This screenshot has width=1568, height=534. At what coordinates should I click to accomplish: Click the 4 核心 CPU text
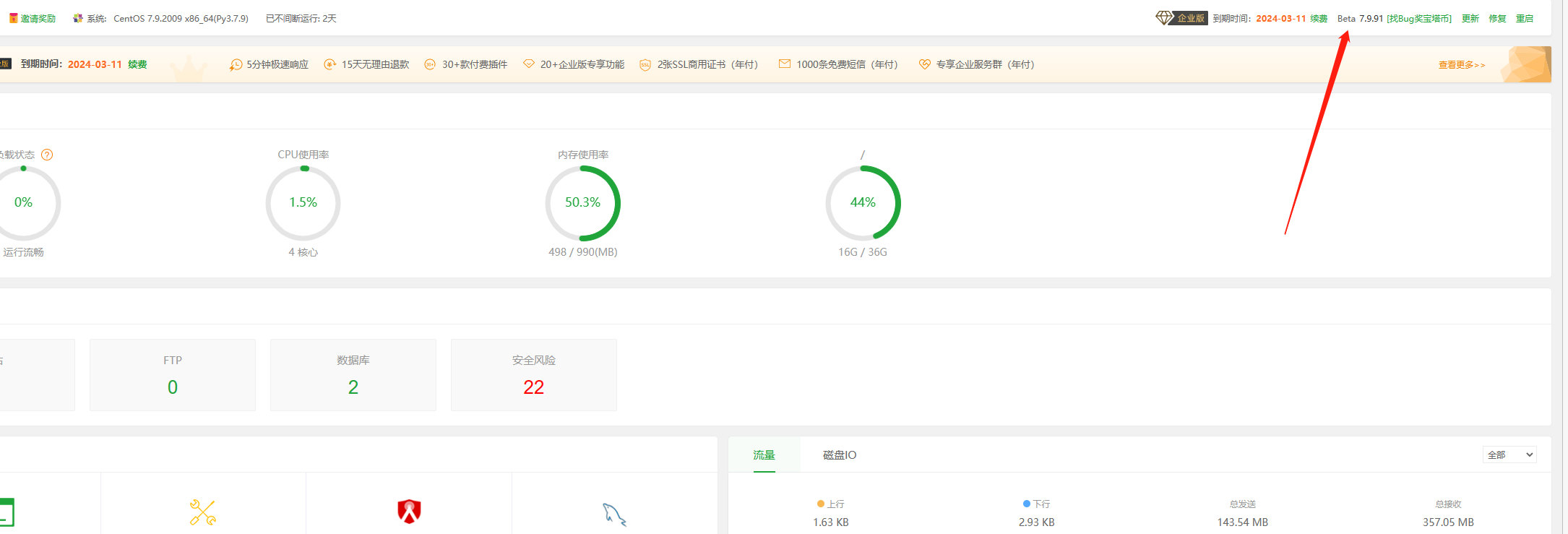click(x=303, y=252)
